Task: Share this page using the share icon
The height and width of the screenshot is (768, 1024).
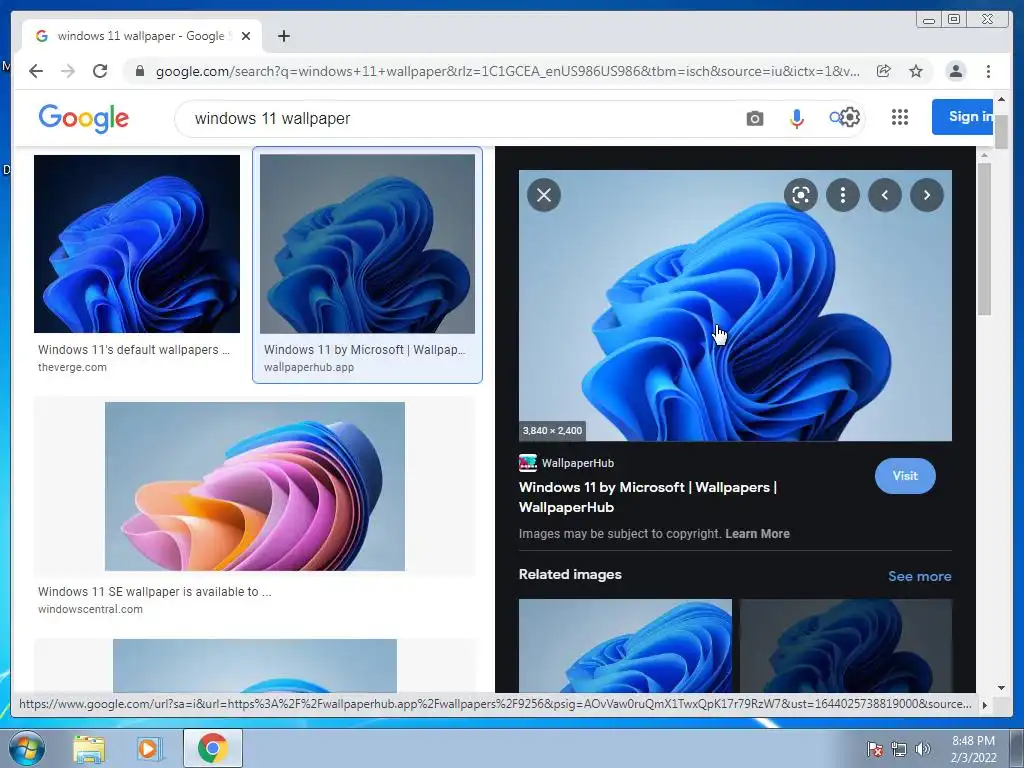Action: [x=883, y=71]
